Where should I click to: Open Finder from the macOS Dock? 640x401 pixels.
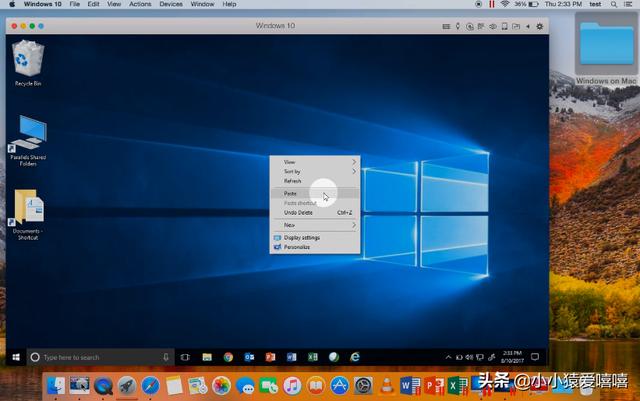56,386
